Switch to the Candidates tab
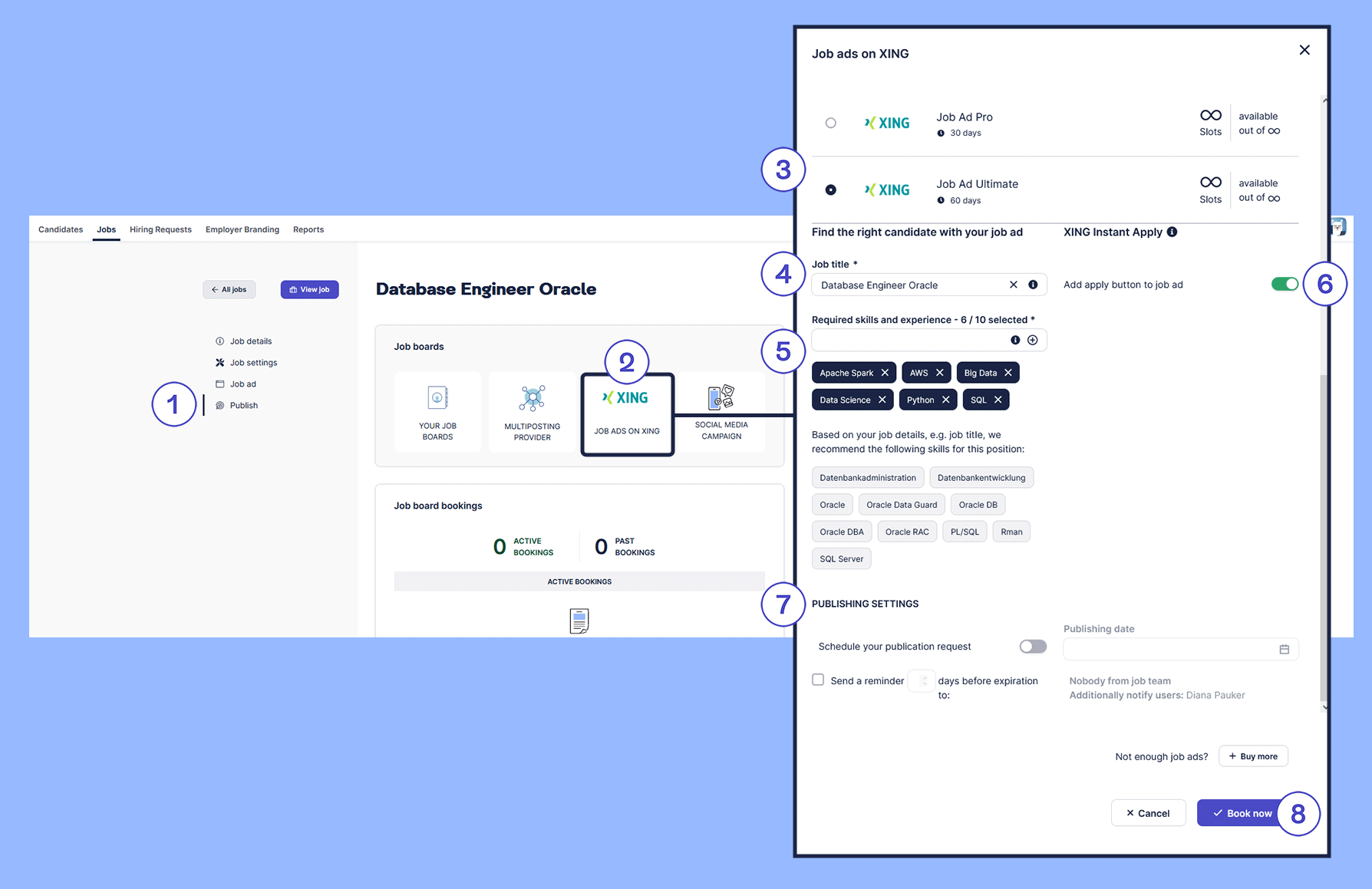Image resolution: width=1372 pixels, height=889 pixels. point(61,229)
